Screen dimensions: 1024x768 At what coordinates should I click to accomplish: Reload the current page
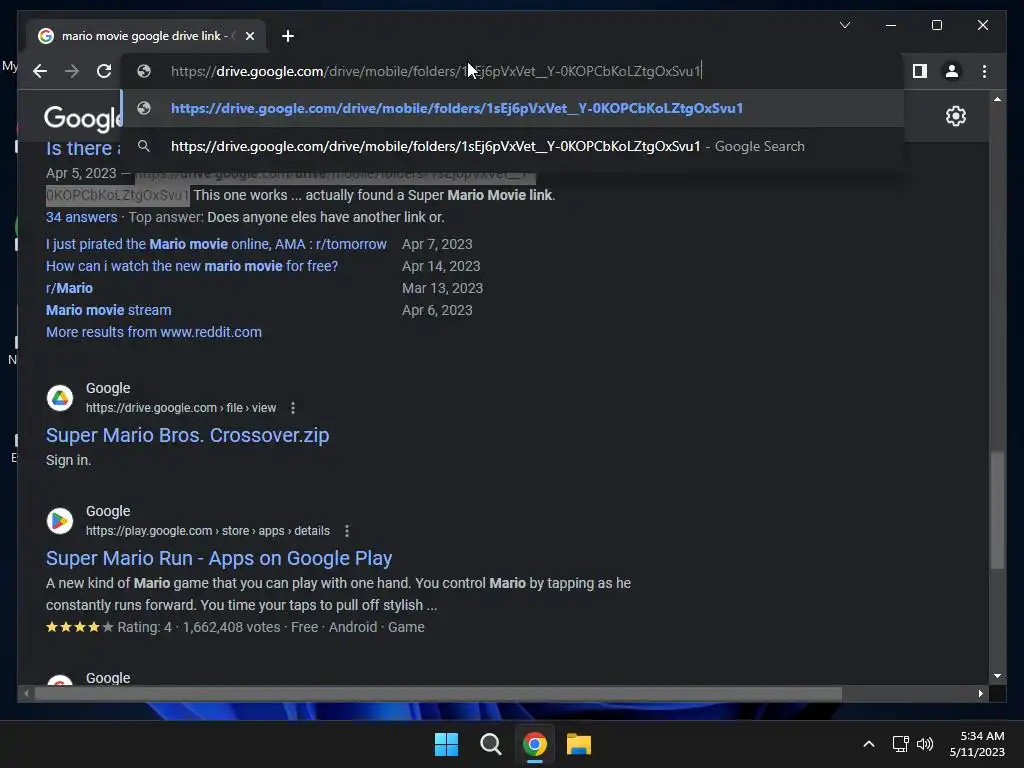click(104, 71)
